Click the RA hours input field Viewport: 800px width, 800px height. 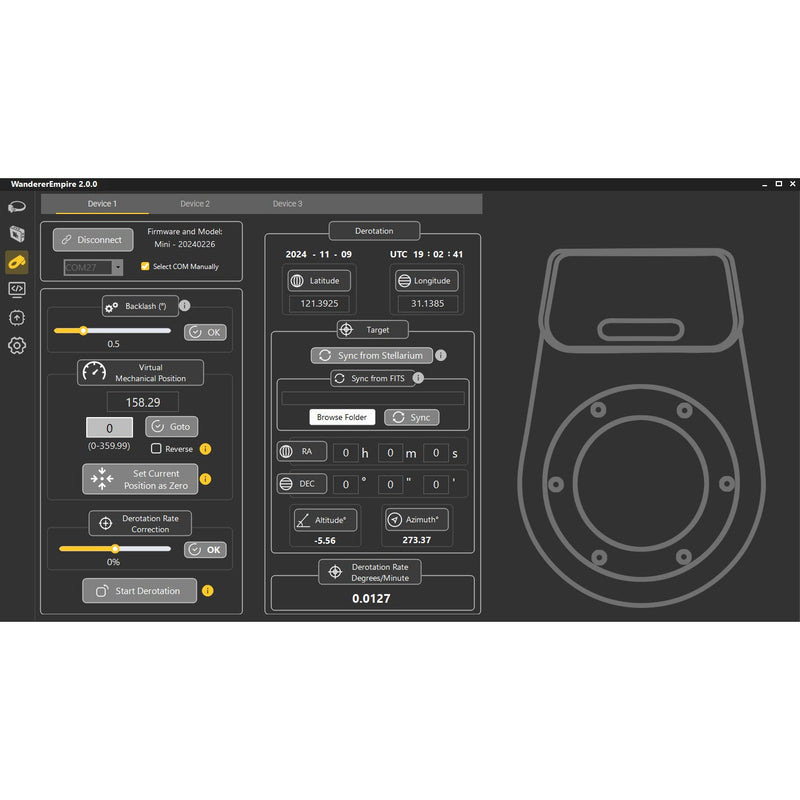345,453
